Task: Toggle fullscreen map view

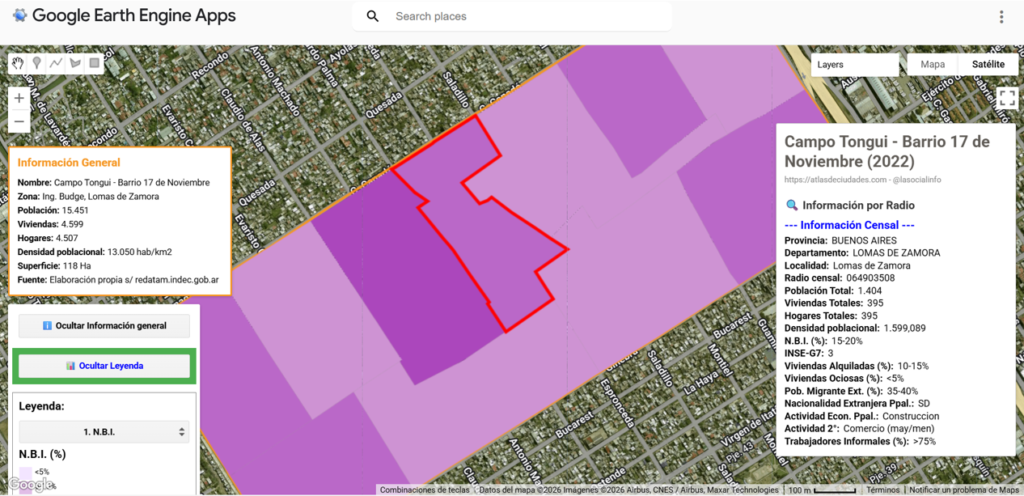Action: [x=1006, y=98]
